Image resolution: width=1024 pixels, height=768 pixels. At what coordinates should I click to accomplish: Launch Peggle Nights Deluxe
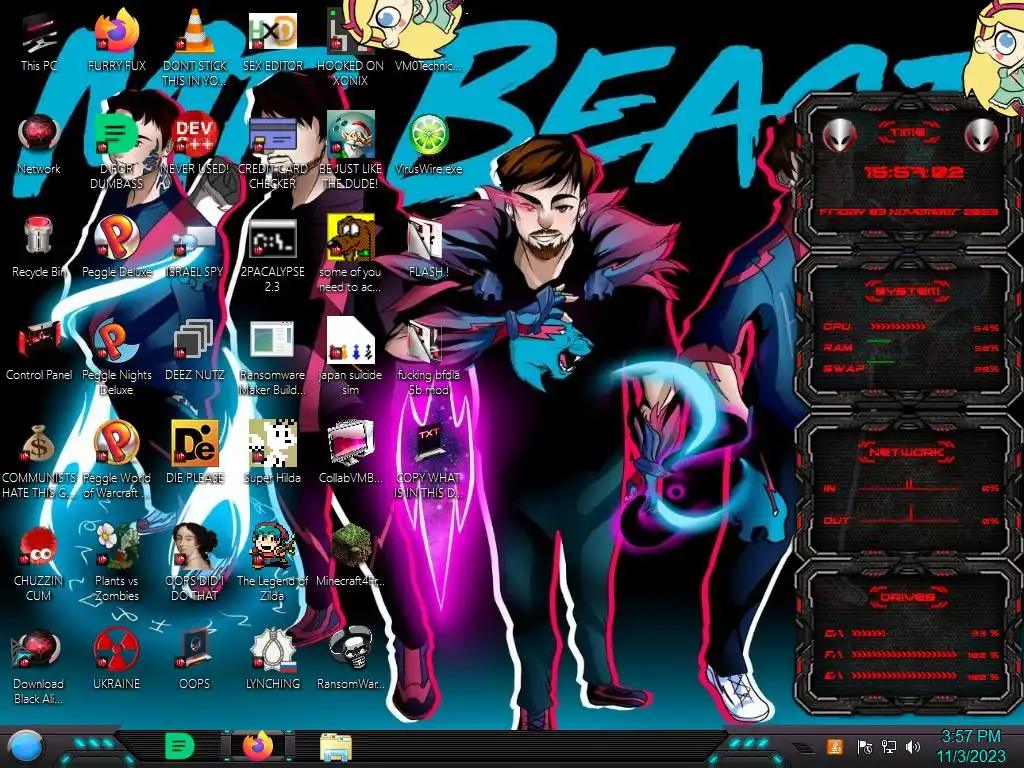116,357
